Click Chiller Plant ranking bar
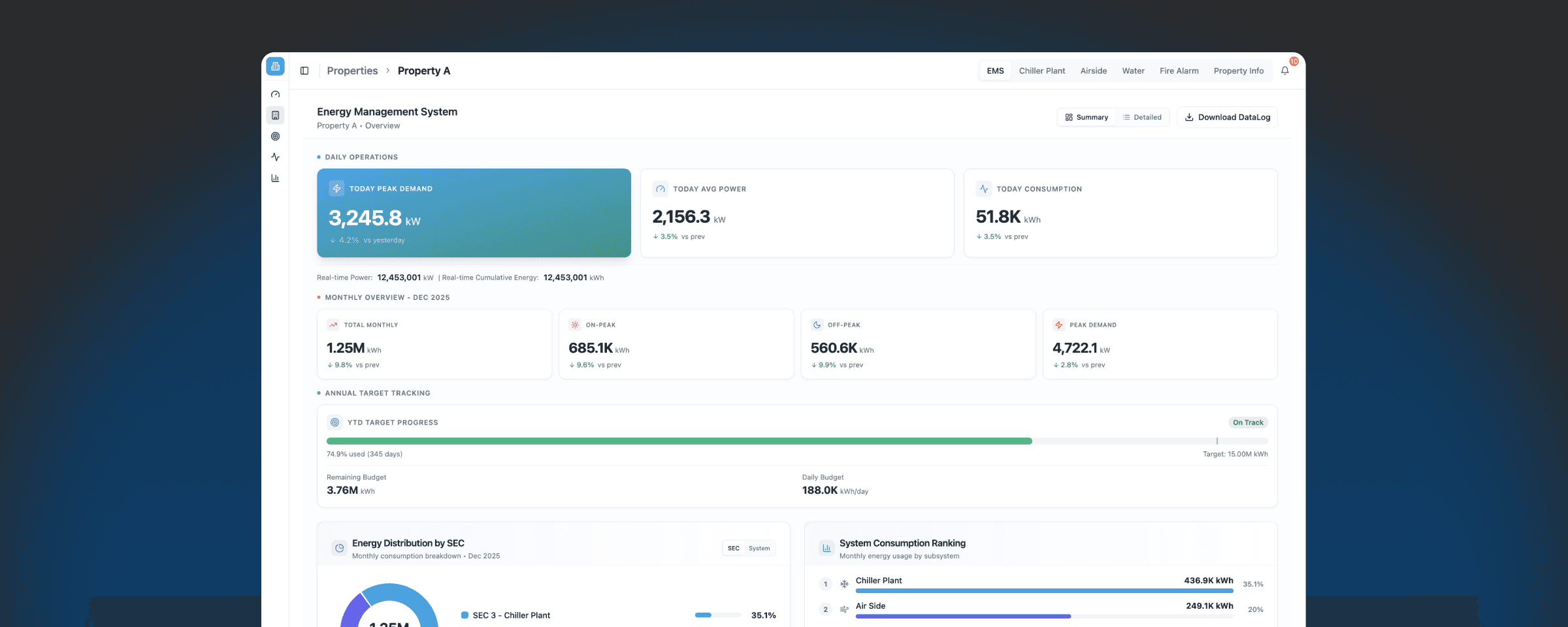The image size is (1568, 627). pos(1045,591)
